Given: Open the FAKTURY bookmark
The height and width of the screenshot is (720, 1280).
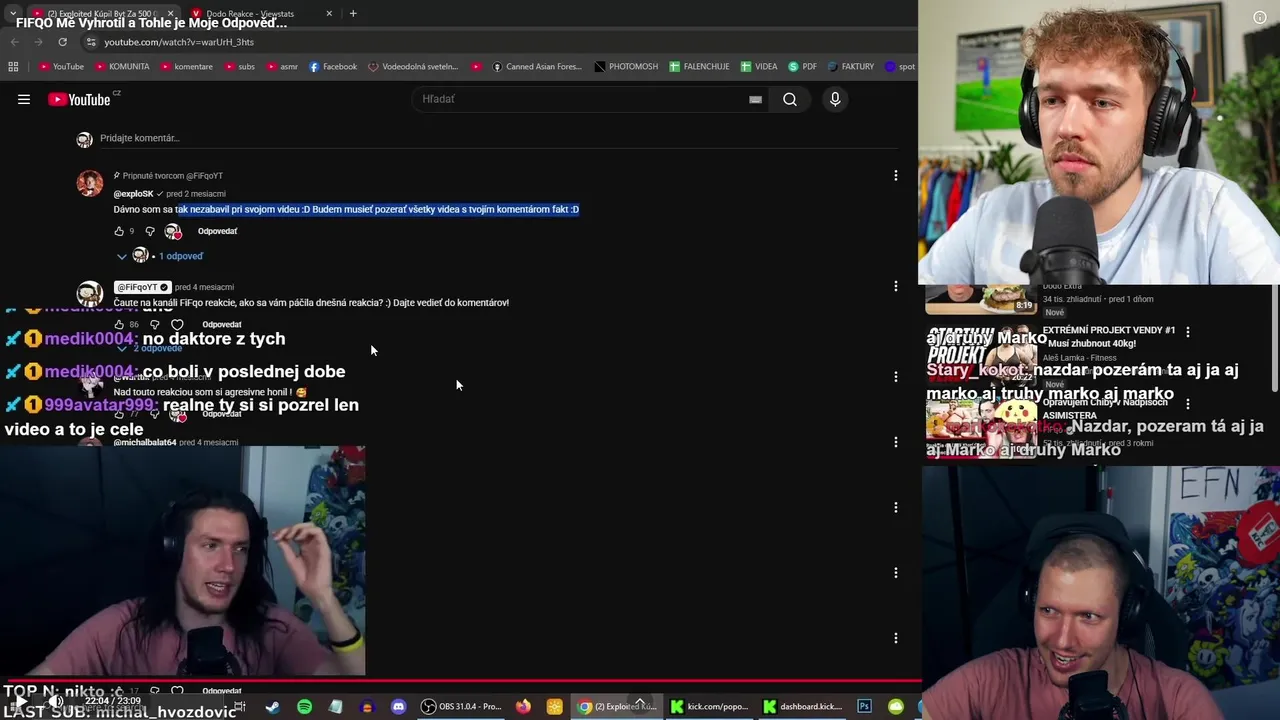Looking at the screenshot, I should pos(850,66).
